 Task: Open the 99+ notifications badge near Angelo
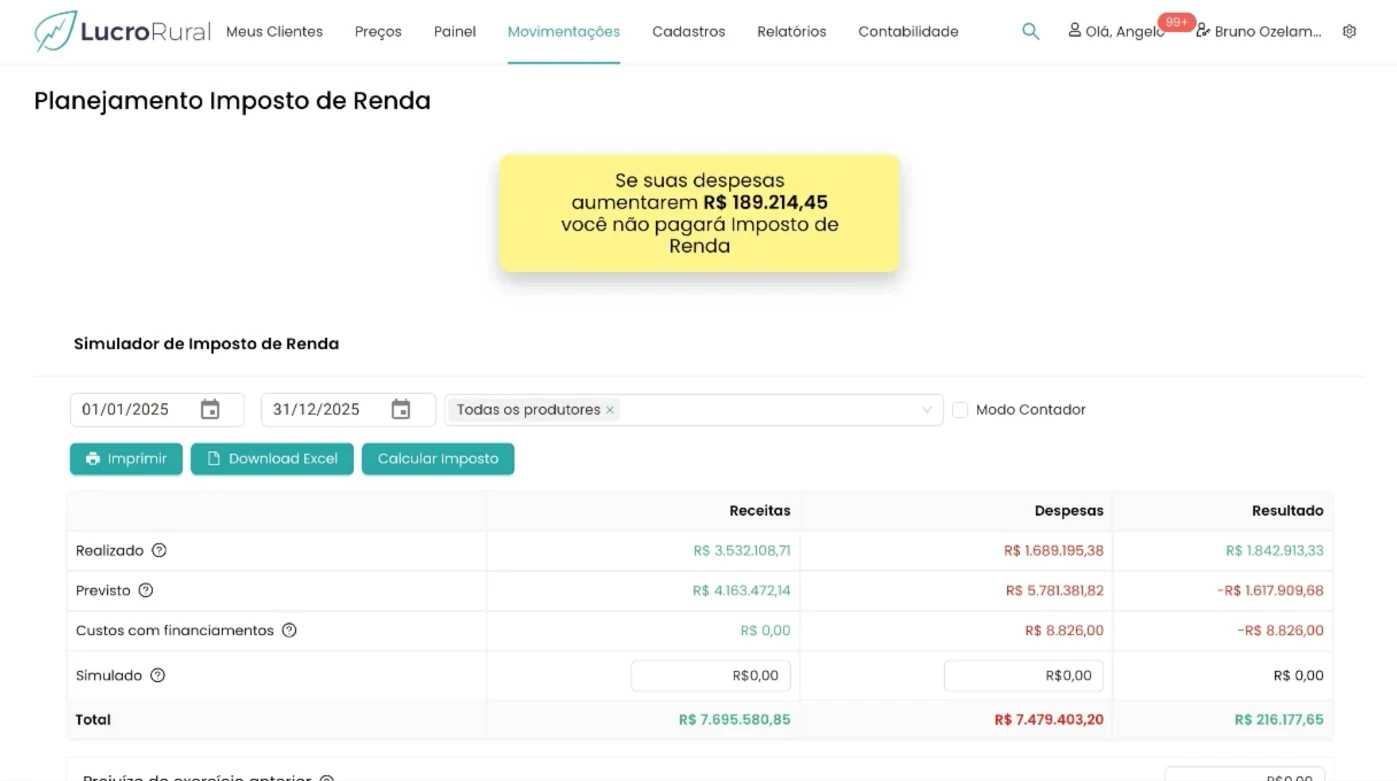(x=1177, y=22)
